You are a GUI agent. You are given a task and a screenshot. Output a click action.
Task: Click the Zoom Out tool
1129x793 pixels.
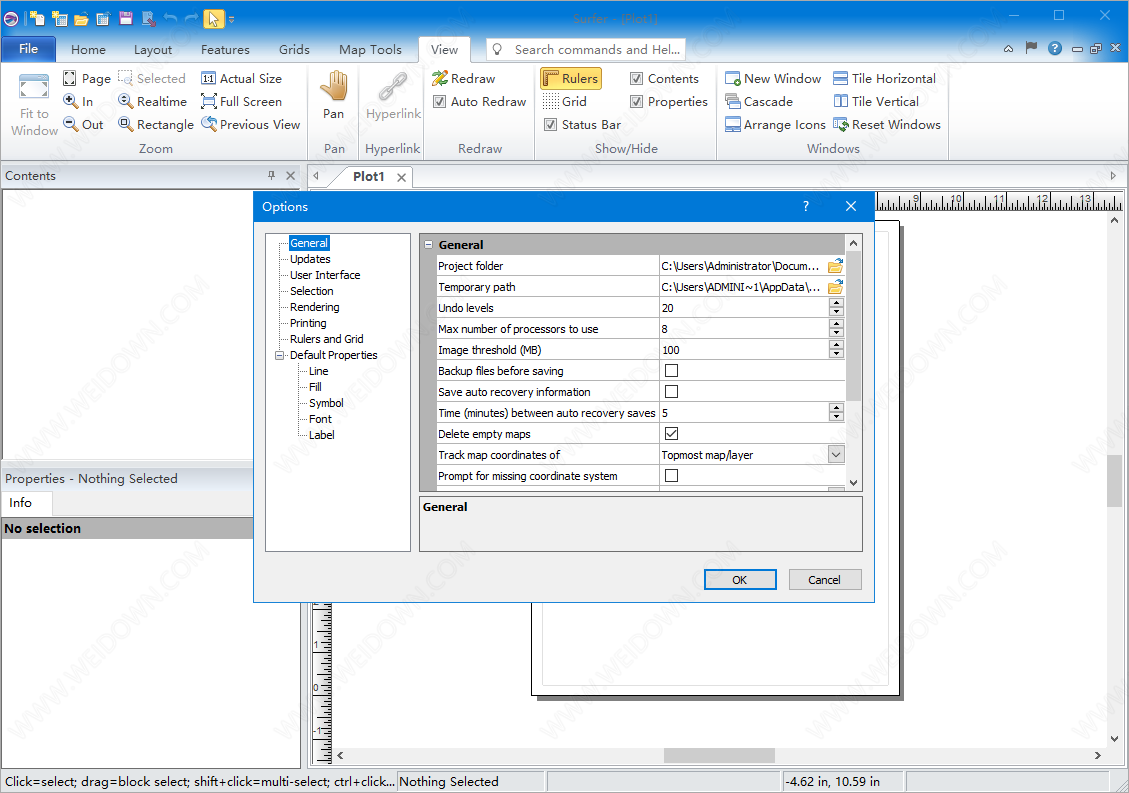tap(84, 125)
